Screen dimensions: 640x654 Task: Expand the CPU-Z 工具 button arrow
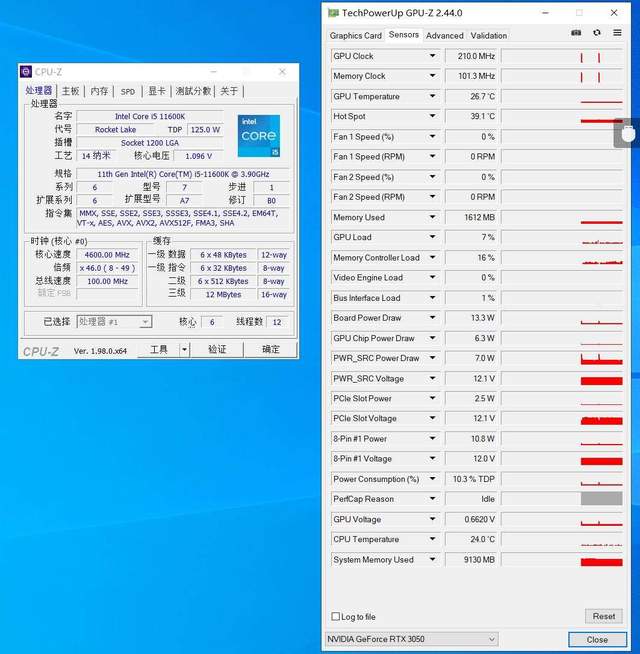tap(184, 350)
